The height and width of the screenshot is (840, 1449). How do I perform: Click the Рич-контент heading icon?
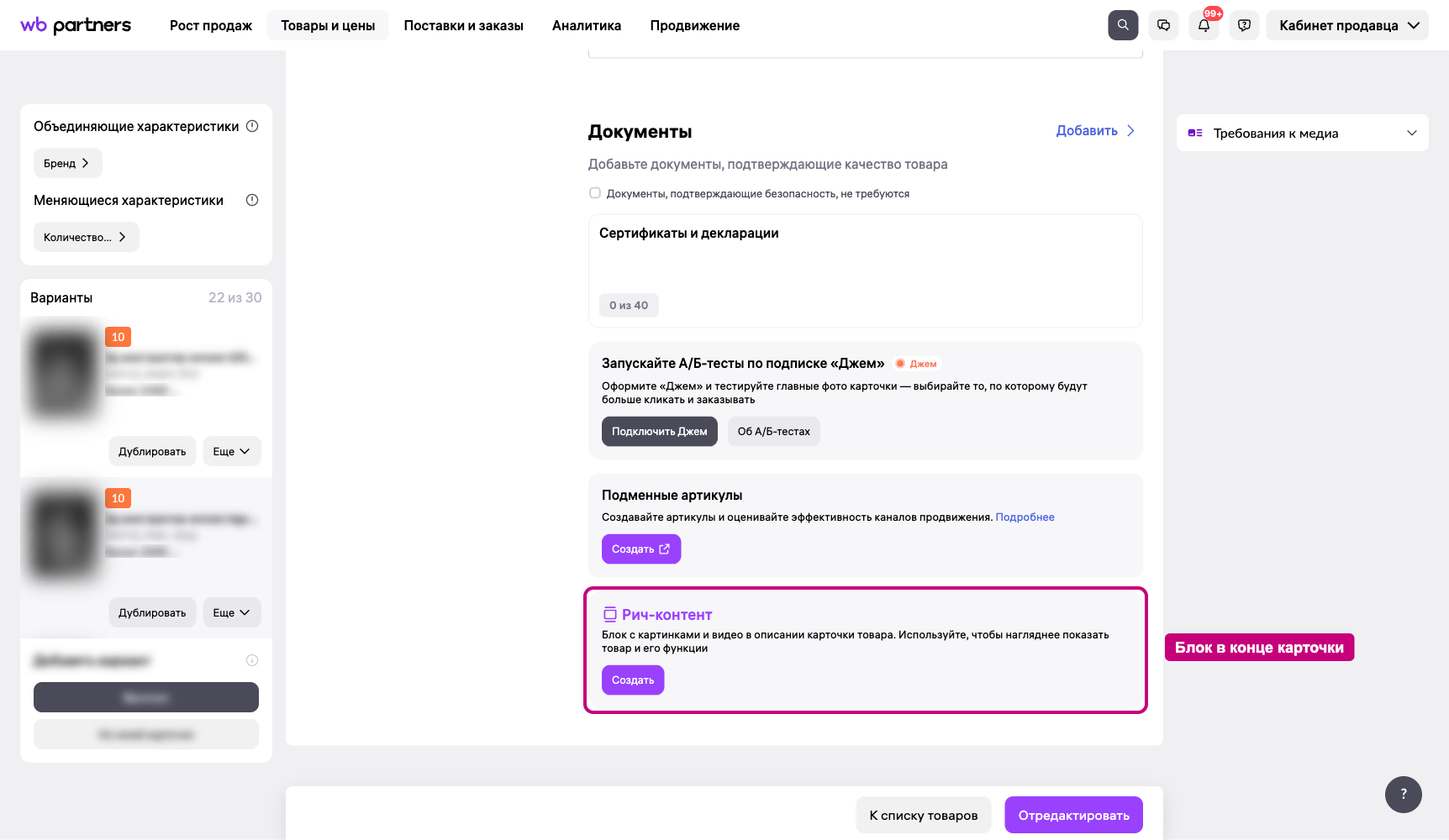[x=610, y=615]
